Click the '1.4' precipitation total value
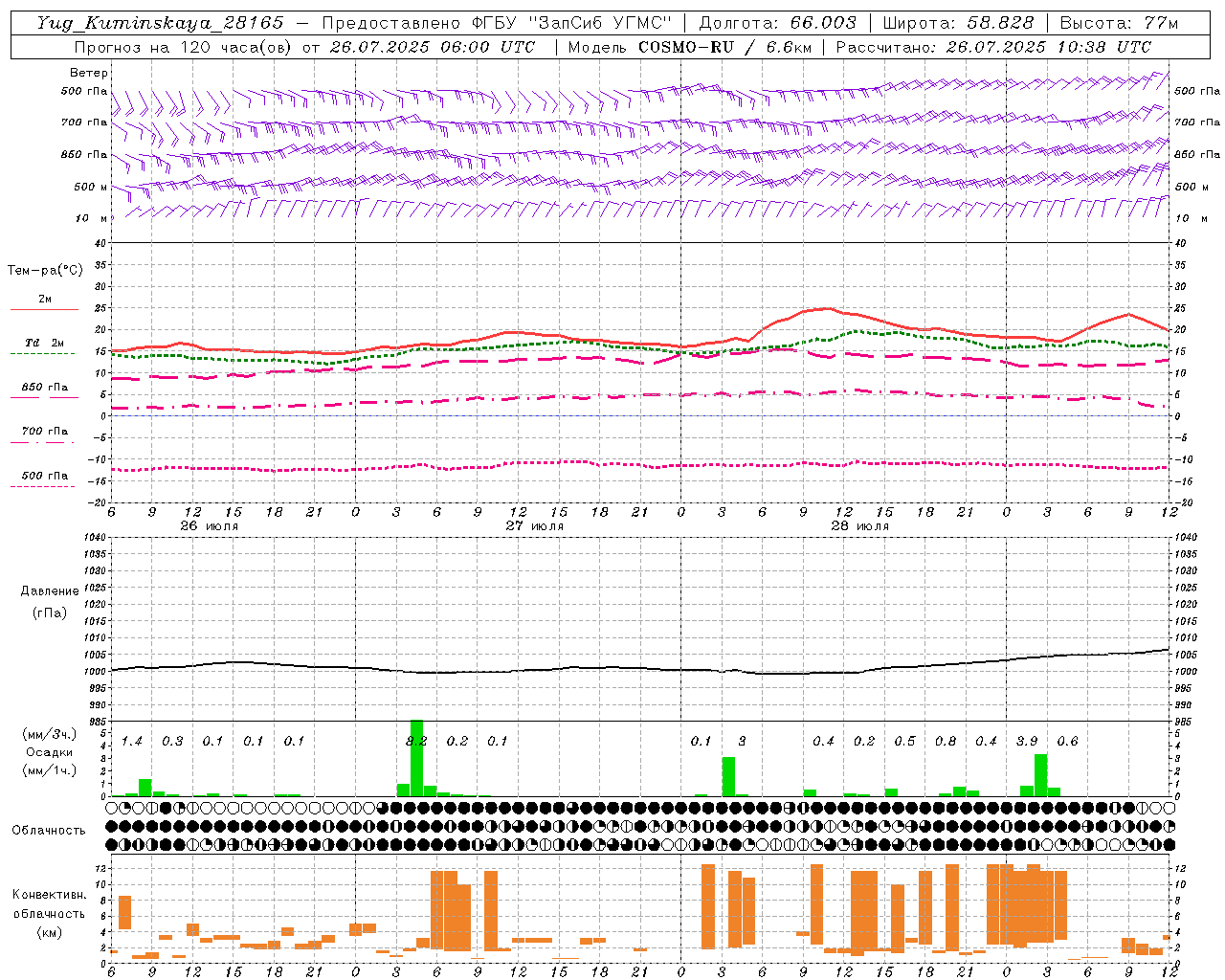The image size is (1225, 980). pos(132,741)
